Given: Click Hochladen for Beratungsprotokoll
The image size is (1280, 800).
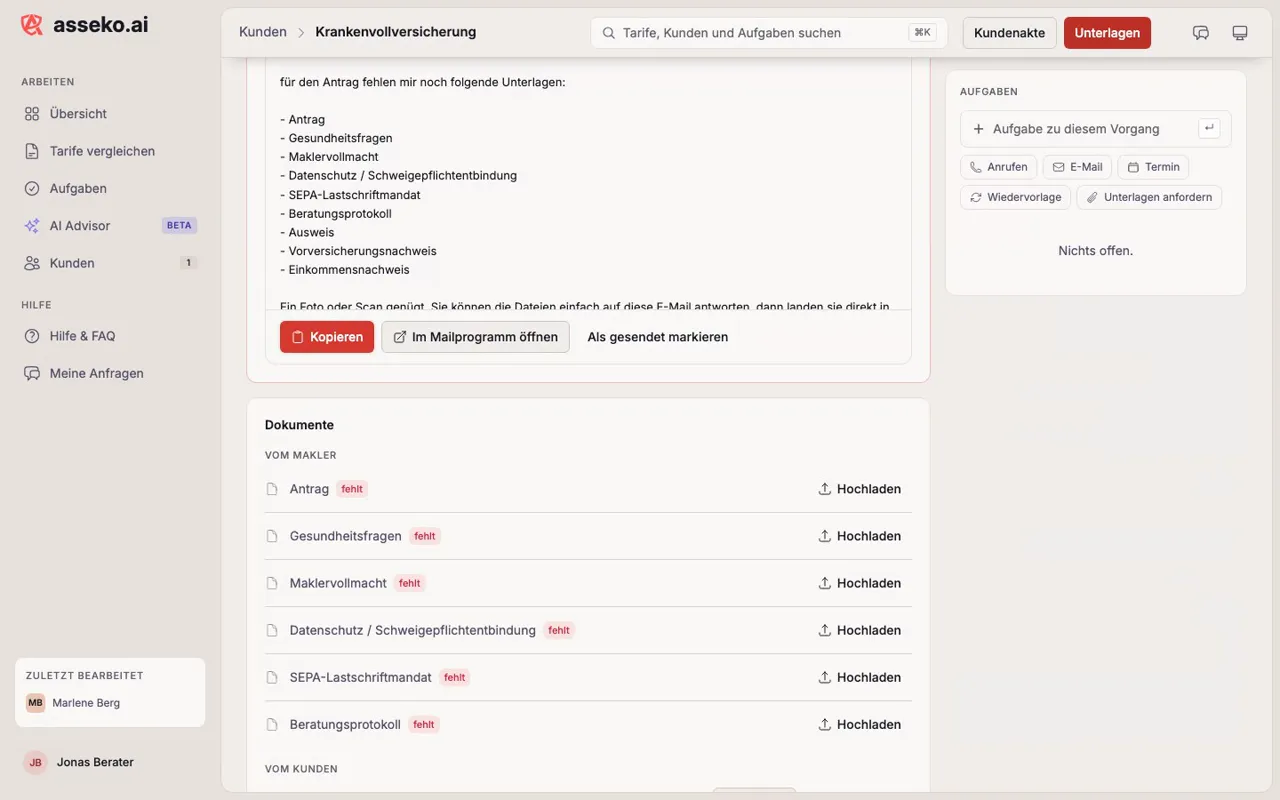Looking at the screenshot, I should tap(860, 724).
